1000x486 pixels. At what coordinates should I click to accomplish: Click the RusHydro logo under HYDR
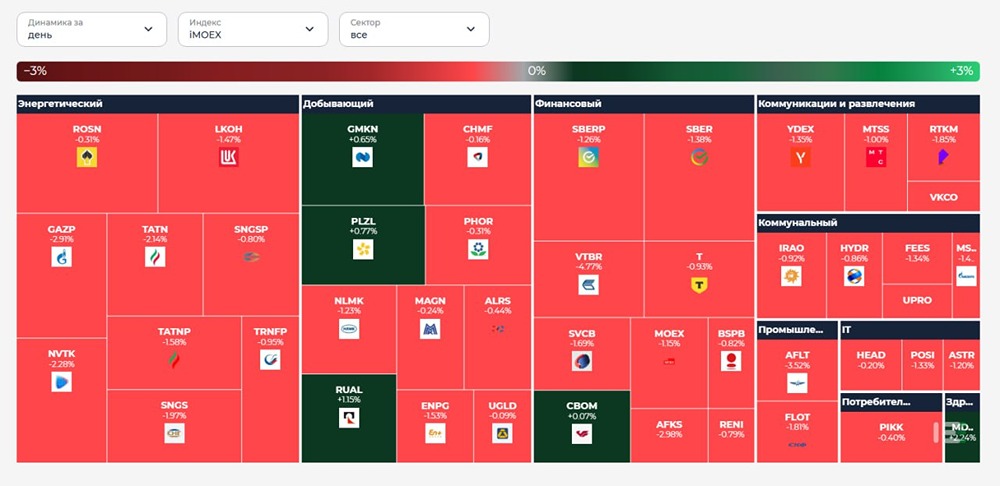point(853,276)
